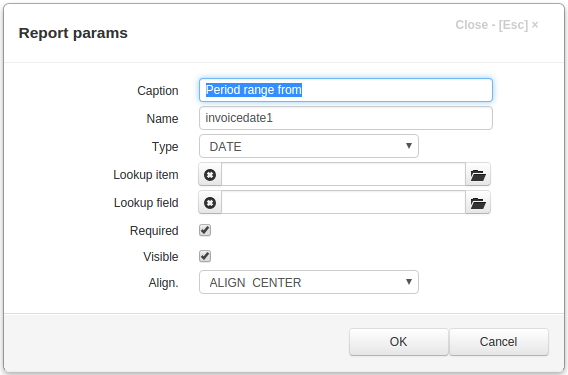Open the Lookup field folder browser
The image size is (568, 375).
pos(478,203)
